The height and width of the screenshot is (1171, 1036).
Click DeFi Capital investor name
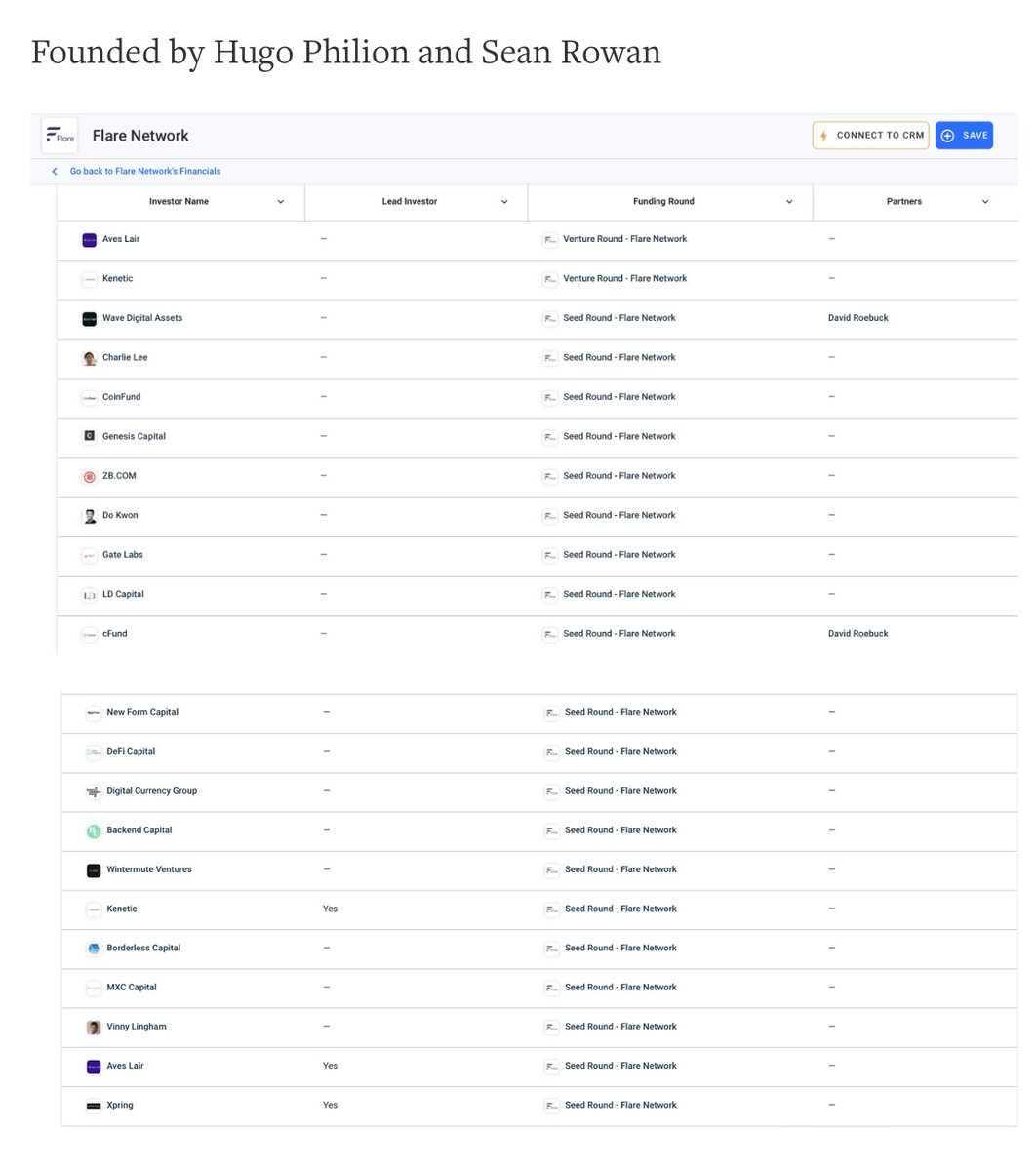(x=131, y=752)
